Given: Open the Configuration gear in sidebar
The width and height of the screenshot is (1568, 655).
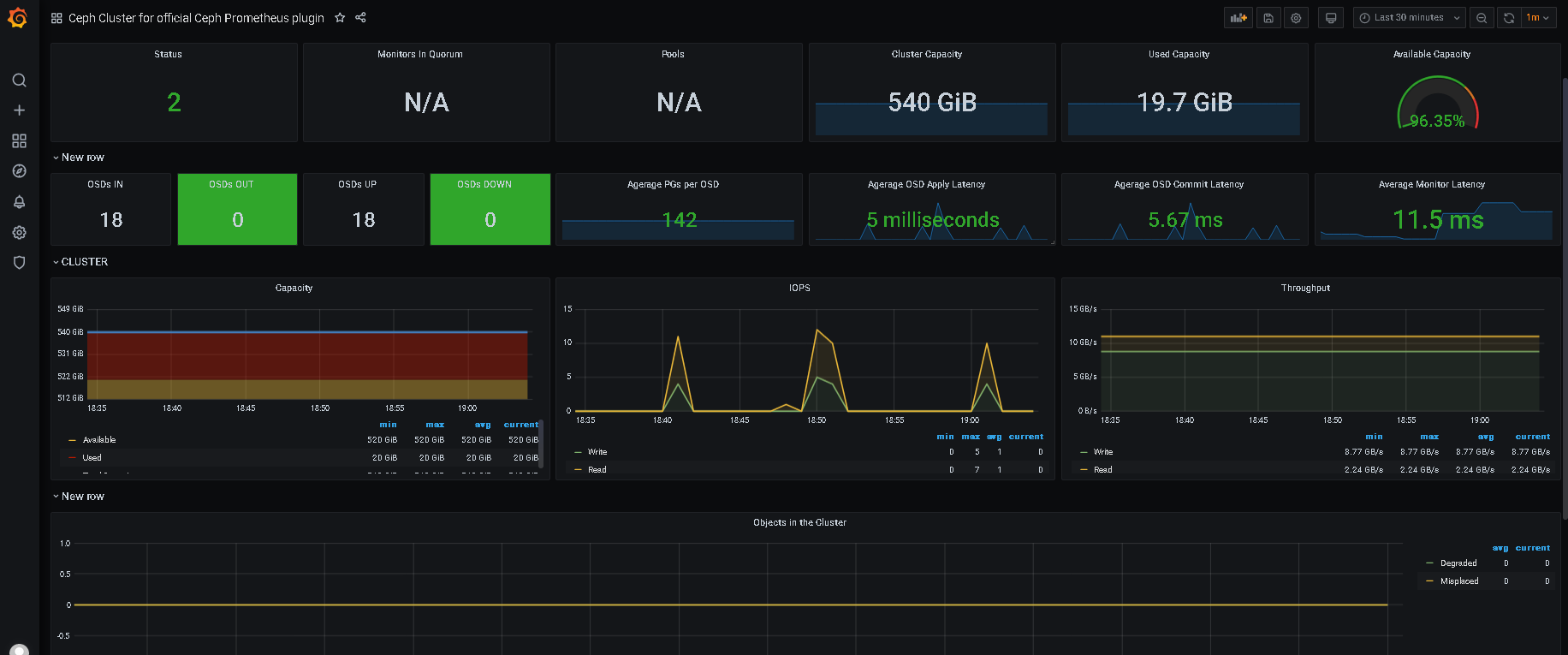Looking at the screenshot, I should point(19,232).
